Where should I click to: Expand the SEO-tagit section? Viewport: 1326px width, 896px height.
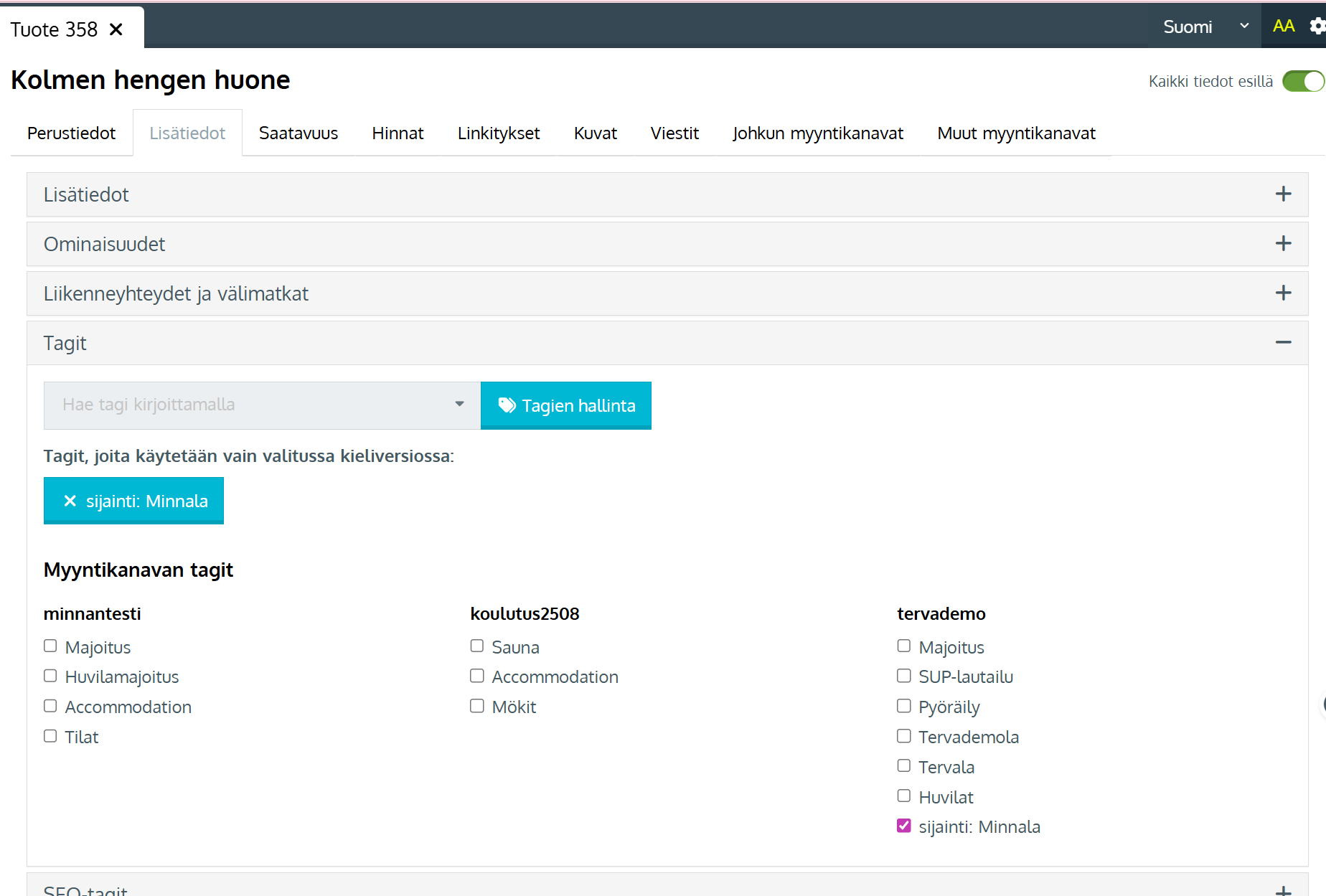[667, 885]
